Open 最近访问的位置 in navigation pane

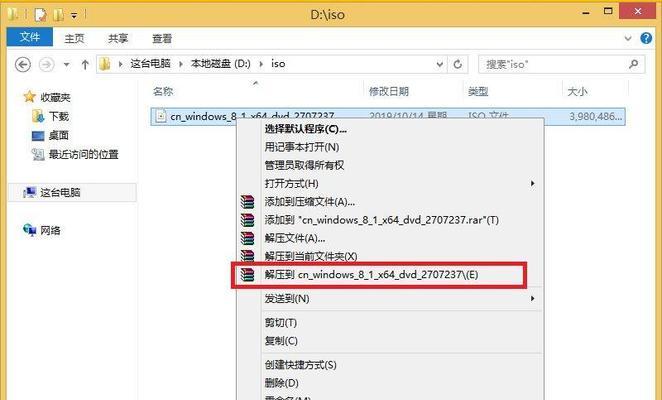tap(84, 155)
